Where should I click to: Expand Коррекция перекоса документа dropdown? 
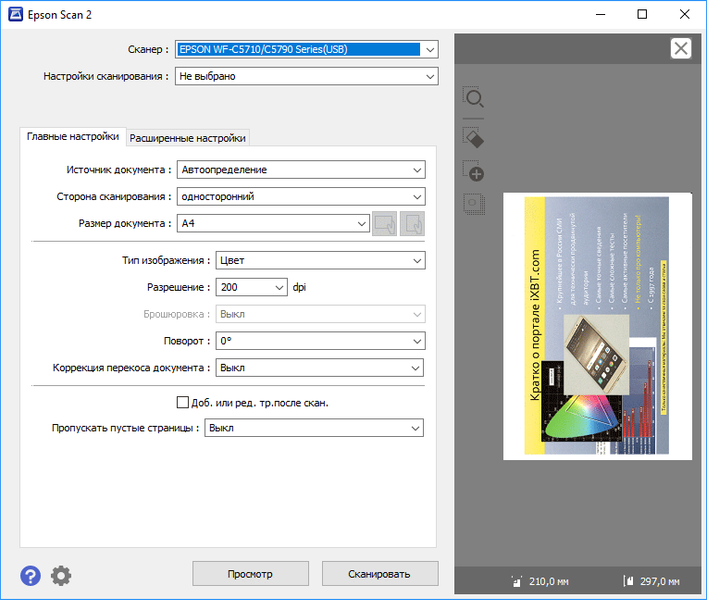pos(319,368)
